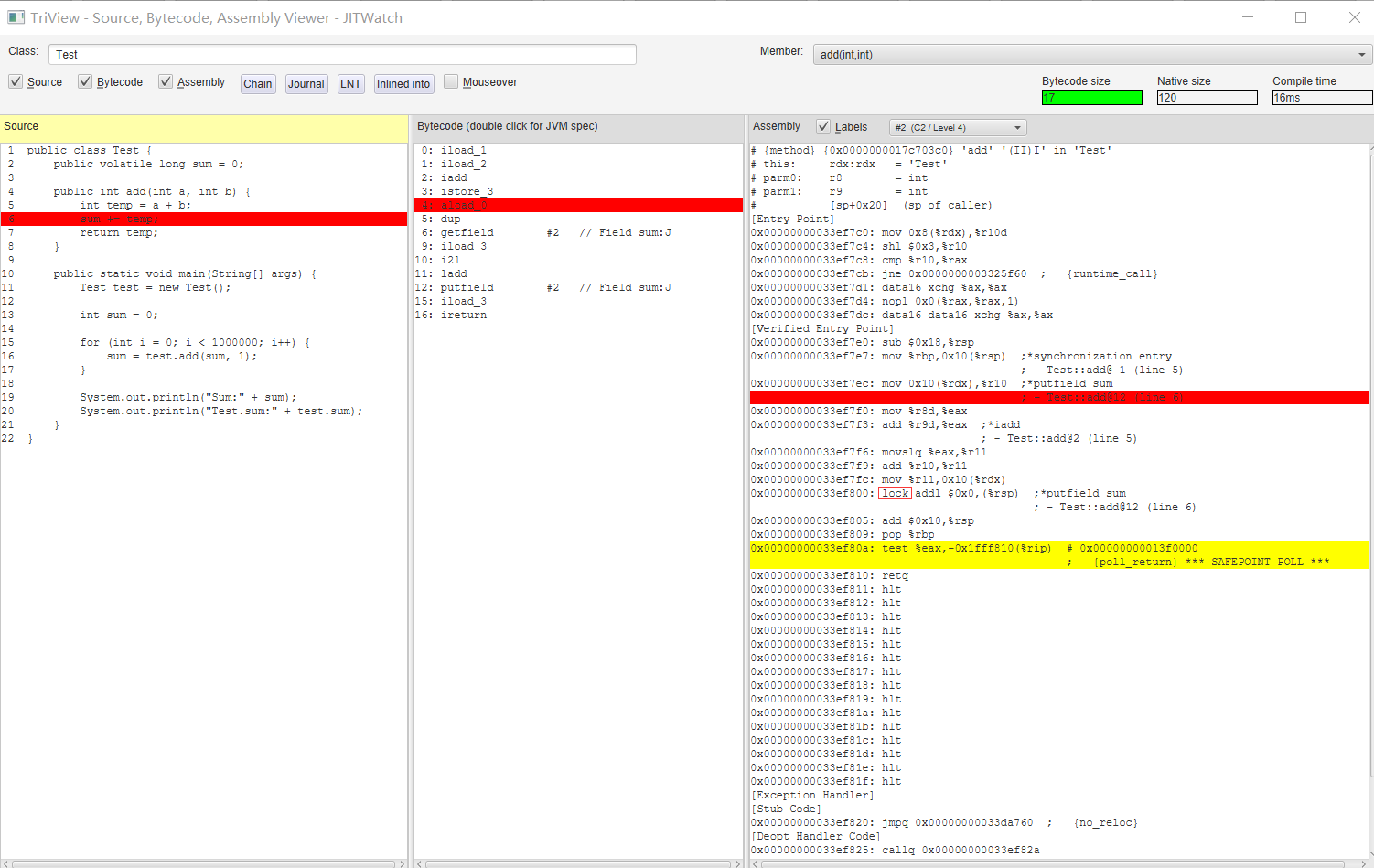This screenshot has width=1374, height=868.
Task: Click the '[Verified Entry Point]' assembly label
Action: click(x=822, y=328)
